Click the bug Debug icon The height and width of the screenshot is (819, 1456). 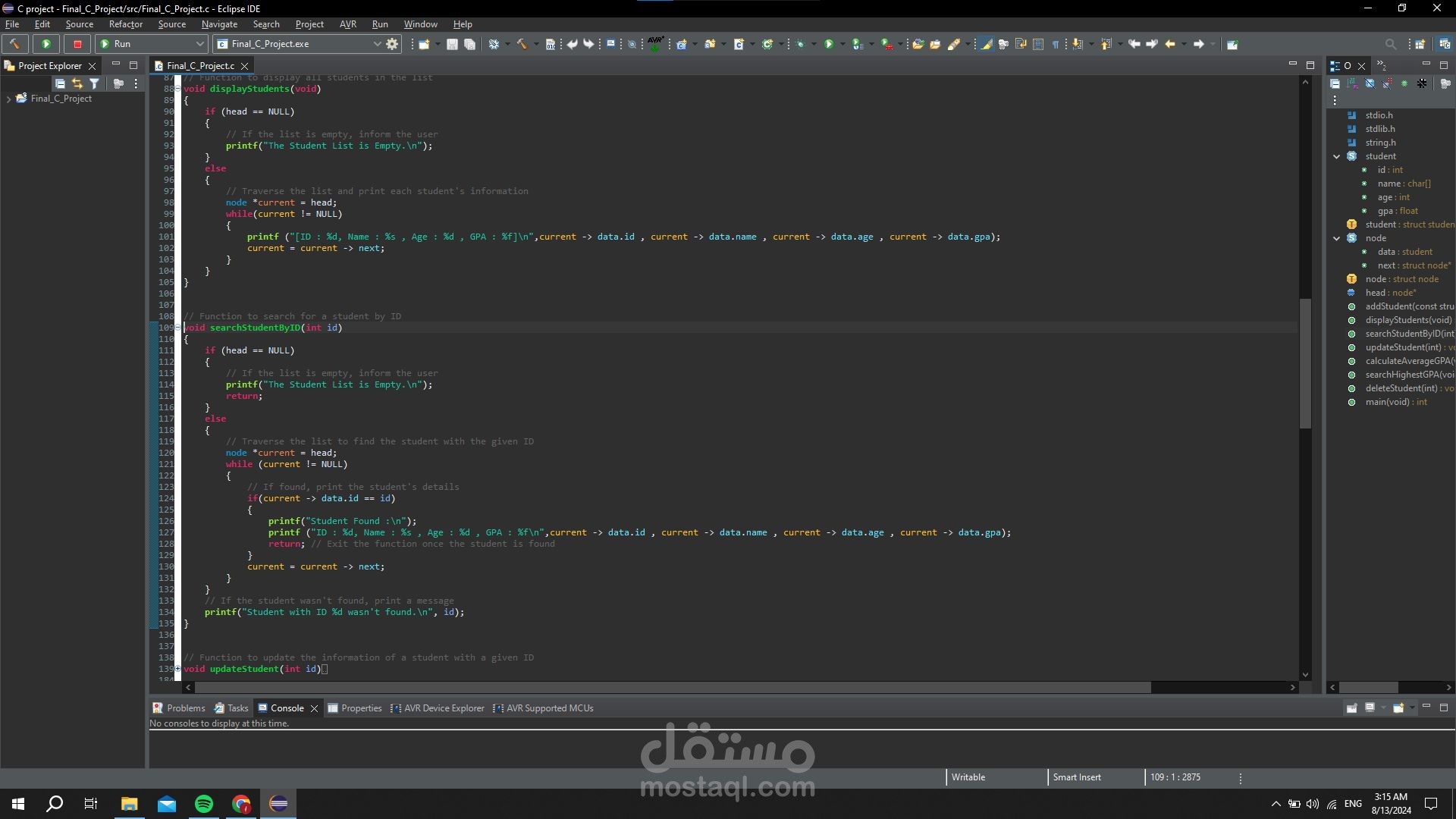click(x=800, y=44)
